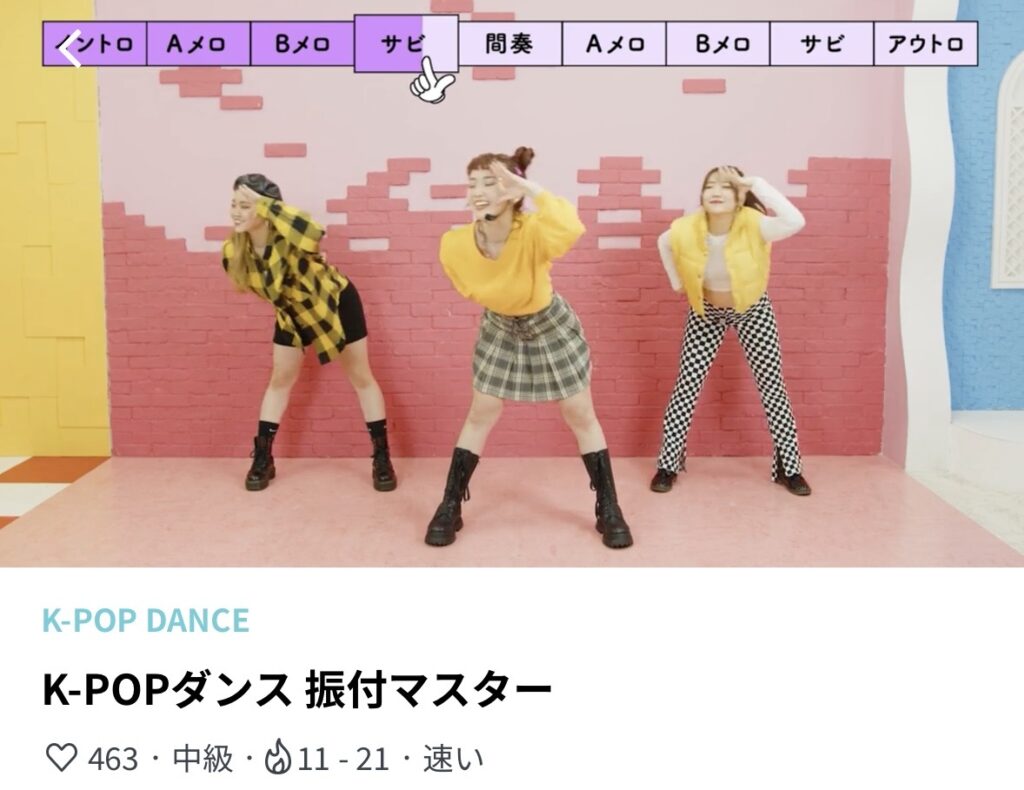This screenshot has width=1024, height=790.
Task: Jump to the イントロ section
Action: coord(95,44)
